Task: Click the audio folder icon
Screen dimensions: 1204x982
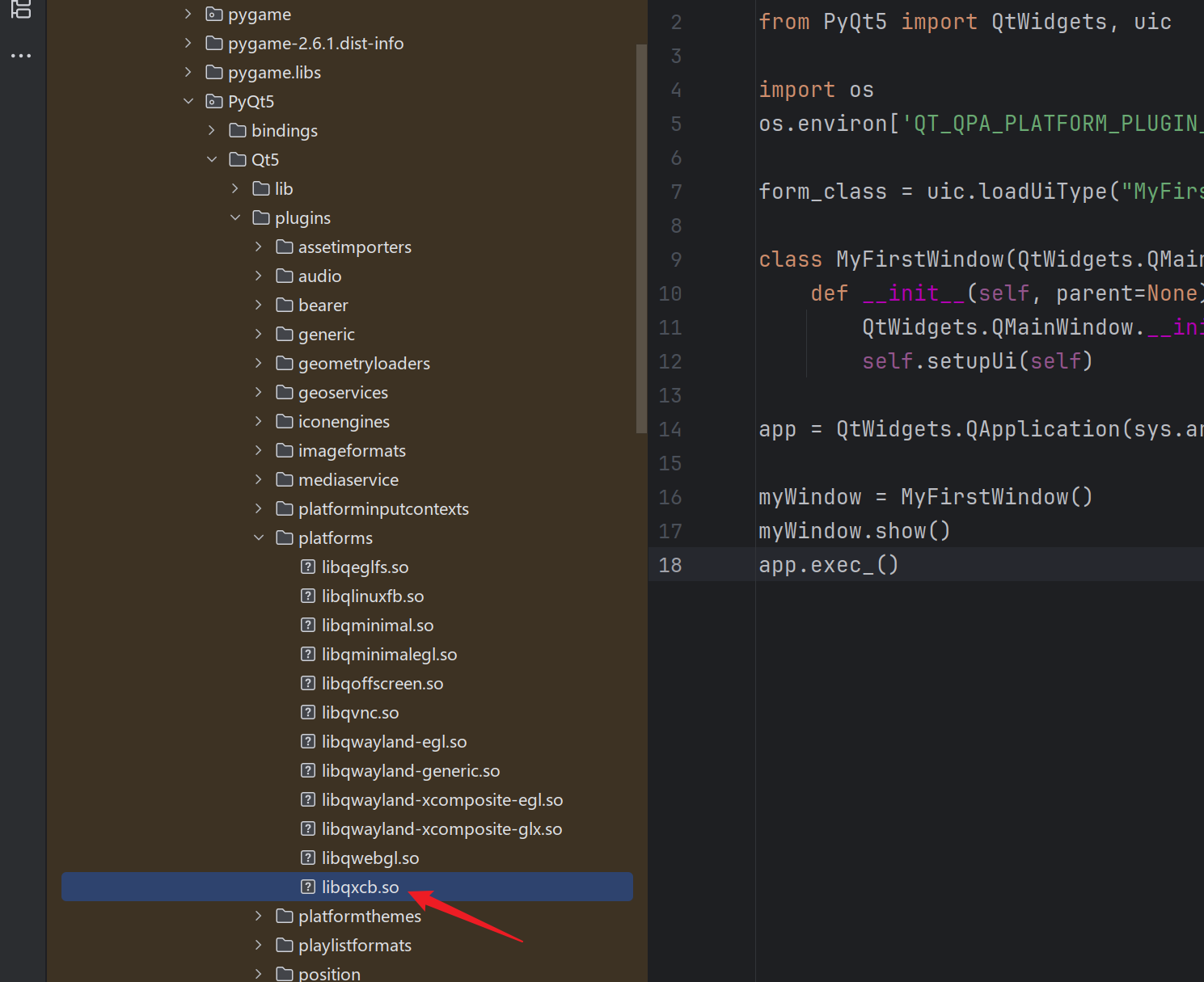Action: click(285, 276)
